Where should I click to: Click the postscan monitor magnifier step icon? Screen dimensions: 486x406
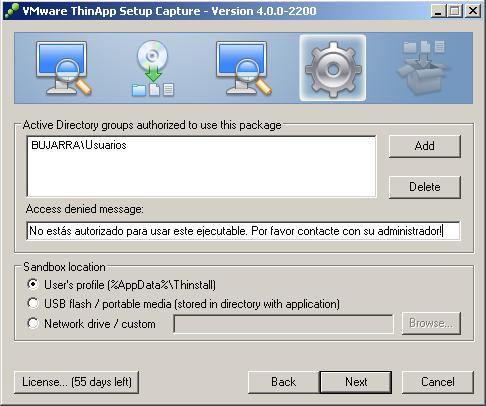point(244,68)
